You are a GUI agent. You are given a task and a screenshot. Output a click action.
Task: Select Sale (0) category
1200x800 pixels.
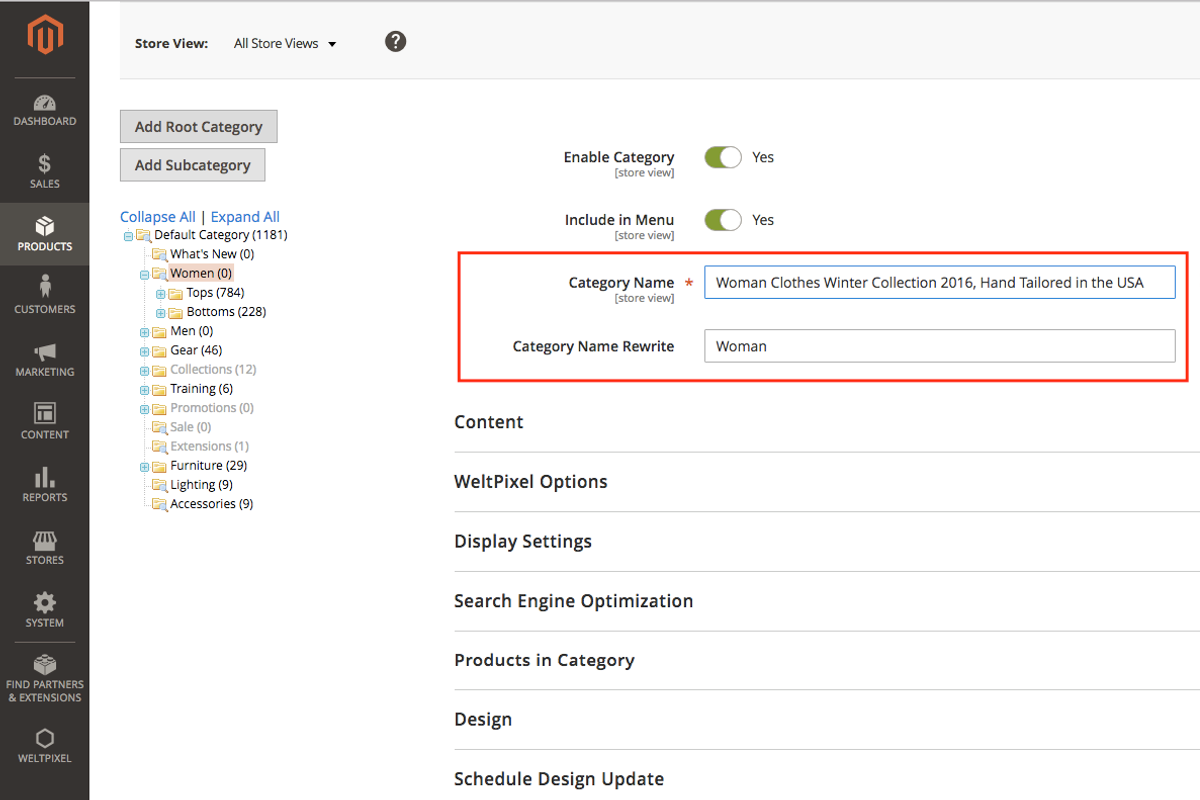(x=190, y=427)
